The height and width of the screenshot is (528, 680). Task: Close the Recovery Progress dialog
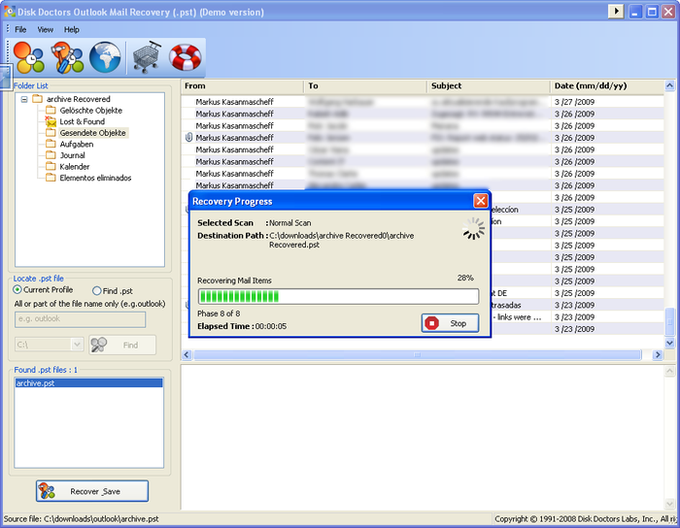481,201
